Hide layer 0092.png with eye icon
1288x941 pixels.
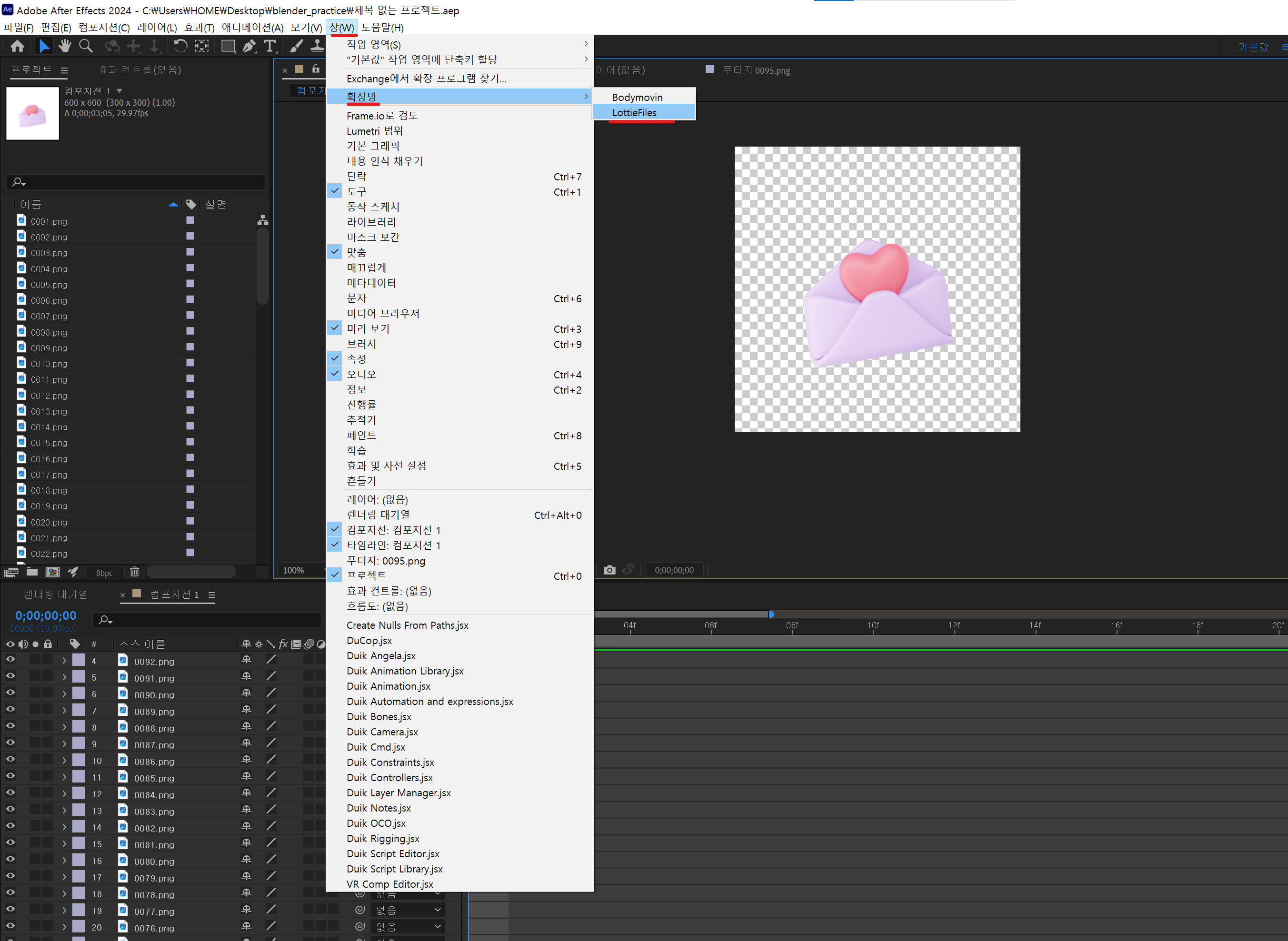pyautogui.click(x=10, y=660)
